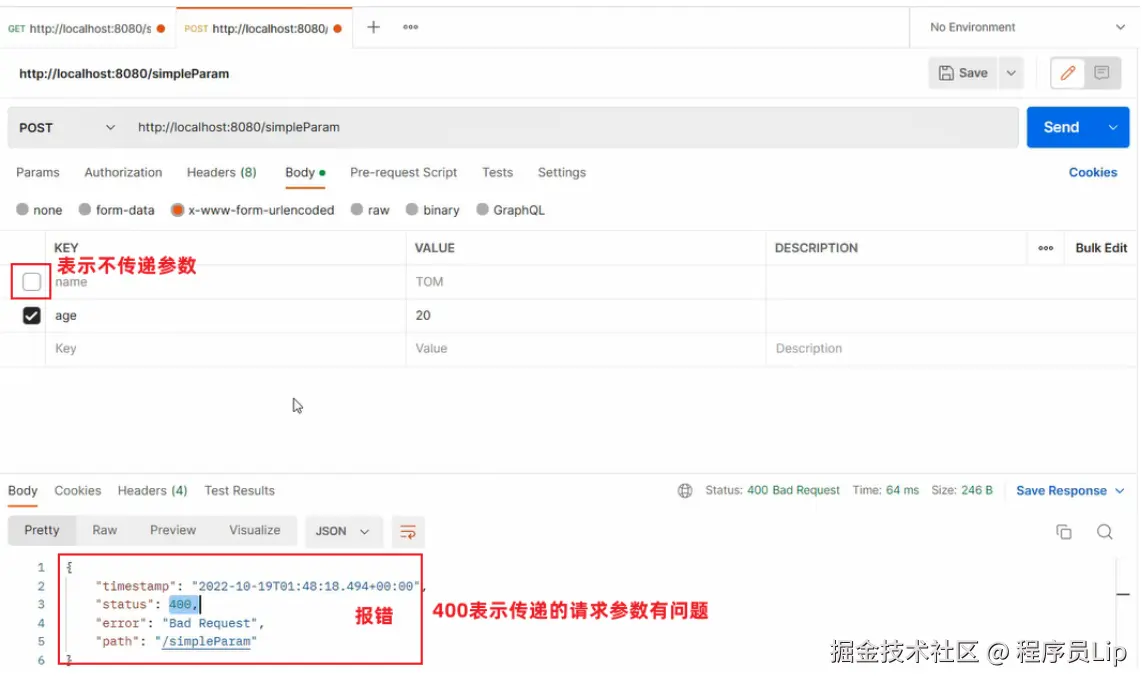The image size is (1148, 687).
Task: Click the Status 400 Bad Request text
Action: pyautogui.click(x=772, y=491)
